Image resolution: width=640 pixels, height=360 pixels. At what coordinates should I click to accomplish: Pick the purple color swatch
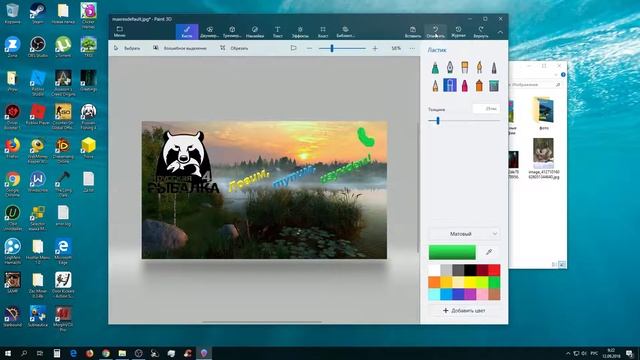pos(470,294)
